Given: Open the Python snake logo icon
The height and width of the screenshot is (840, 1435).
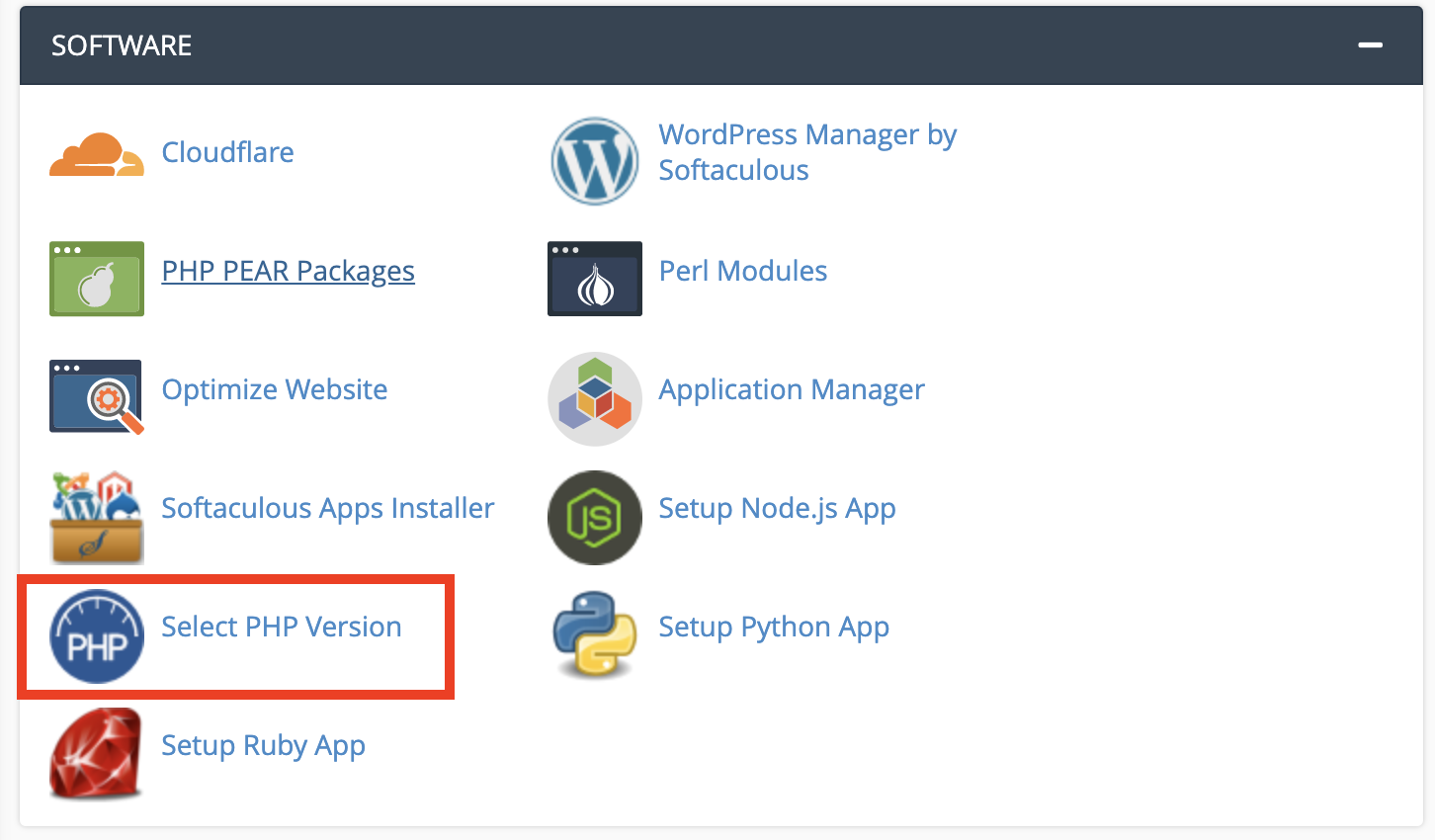Looking at the screenshot, I should pos(595,634).
